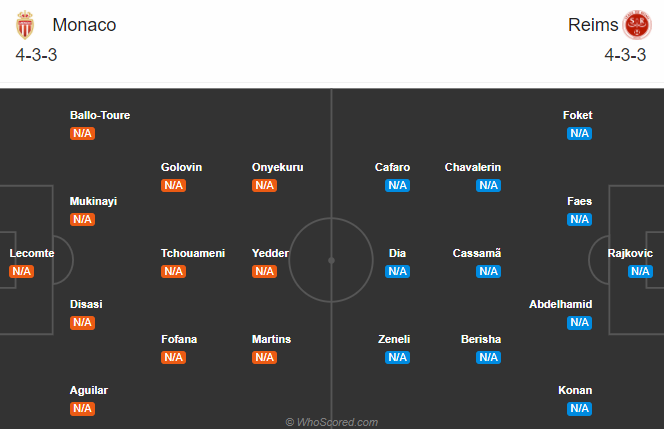Click Rajkovic's N/A rating badge
664x429 pixels.
[640, 271]
